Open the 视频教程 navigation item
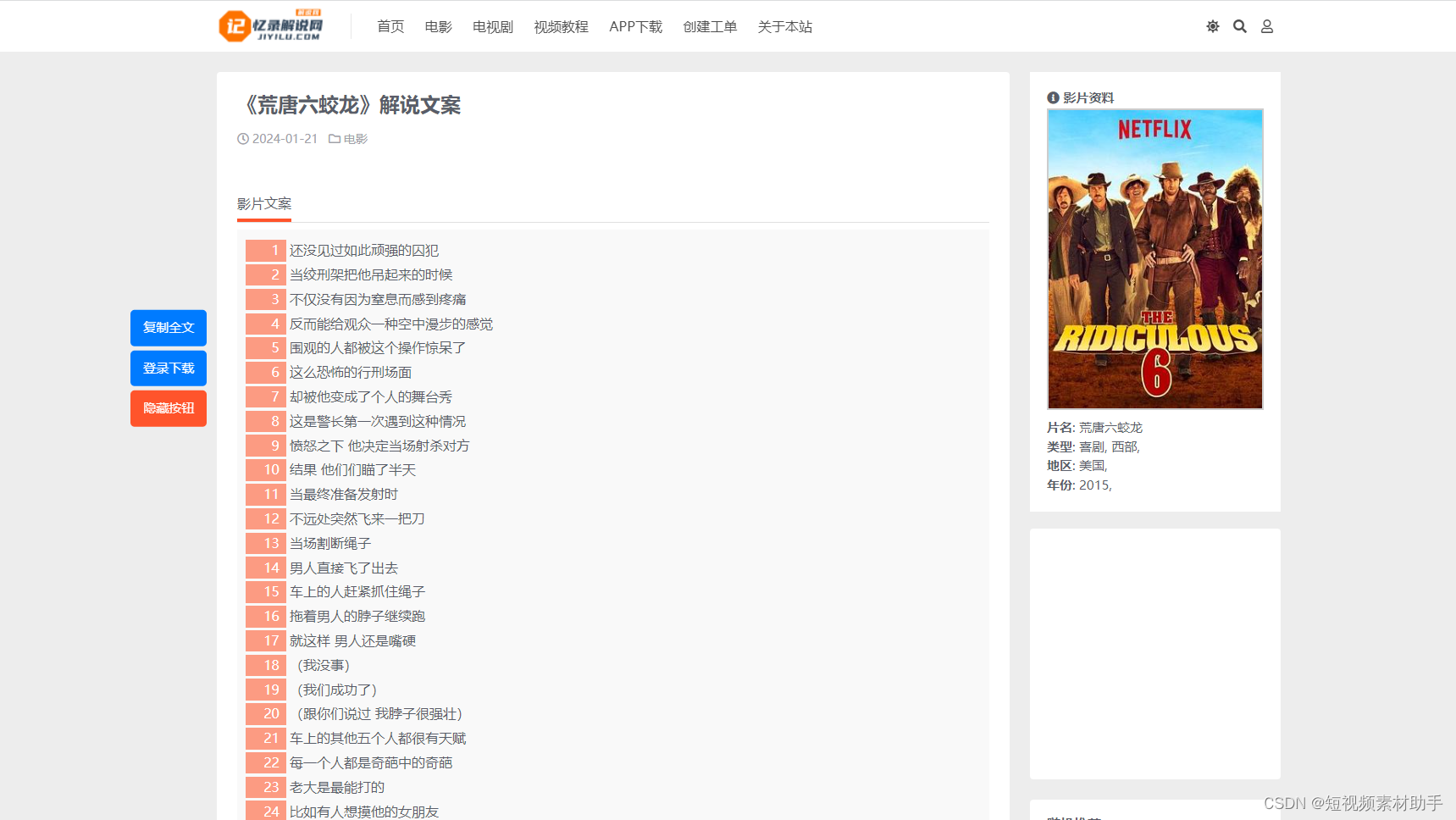The image size is (1456, 820). point(561,26)
